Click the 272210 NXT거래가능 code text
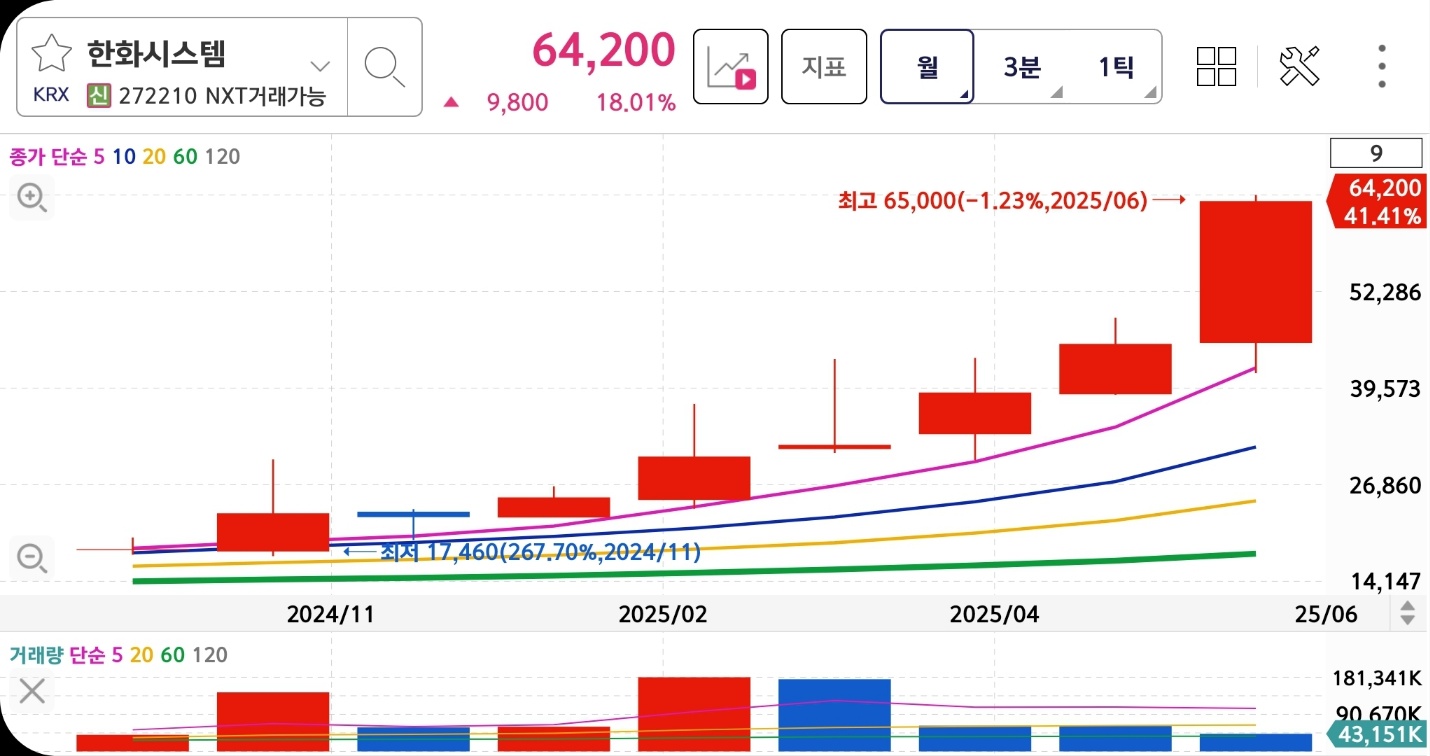The height and width of the screenshot is (756, 1430). coord(222,97)
